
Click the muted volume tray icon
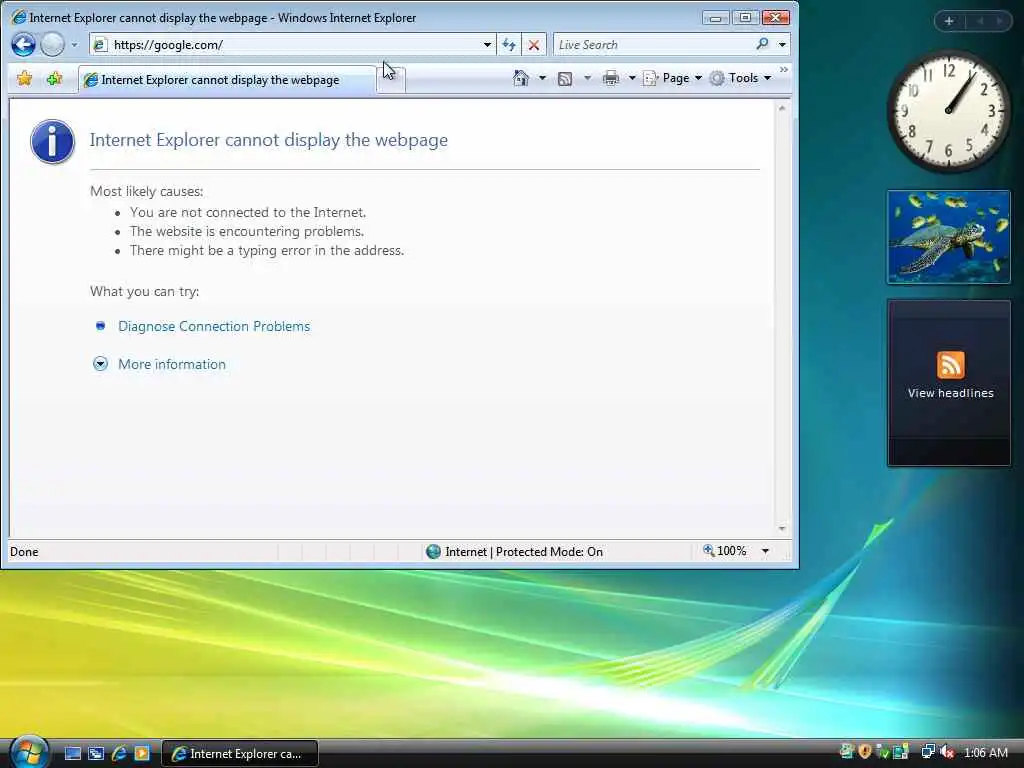[946, 753]
